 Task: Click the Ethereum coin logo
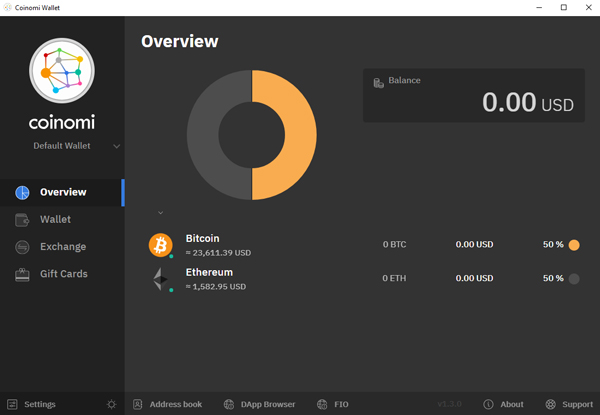pos(160,279)
